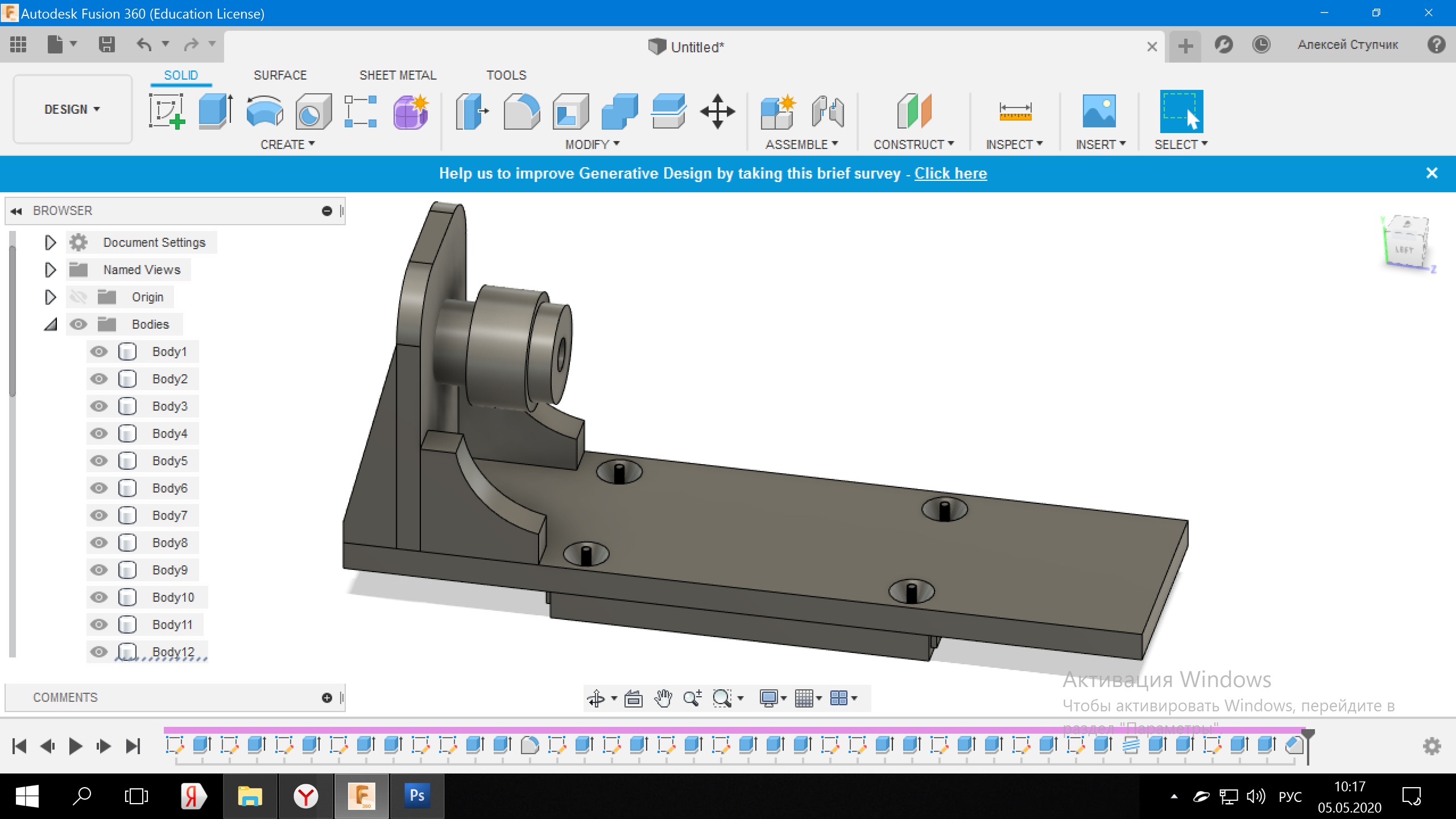Click the Fillet tool in Modify
The image size is (1456, 819).
pyautogui.click(x=521, y=111)
